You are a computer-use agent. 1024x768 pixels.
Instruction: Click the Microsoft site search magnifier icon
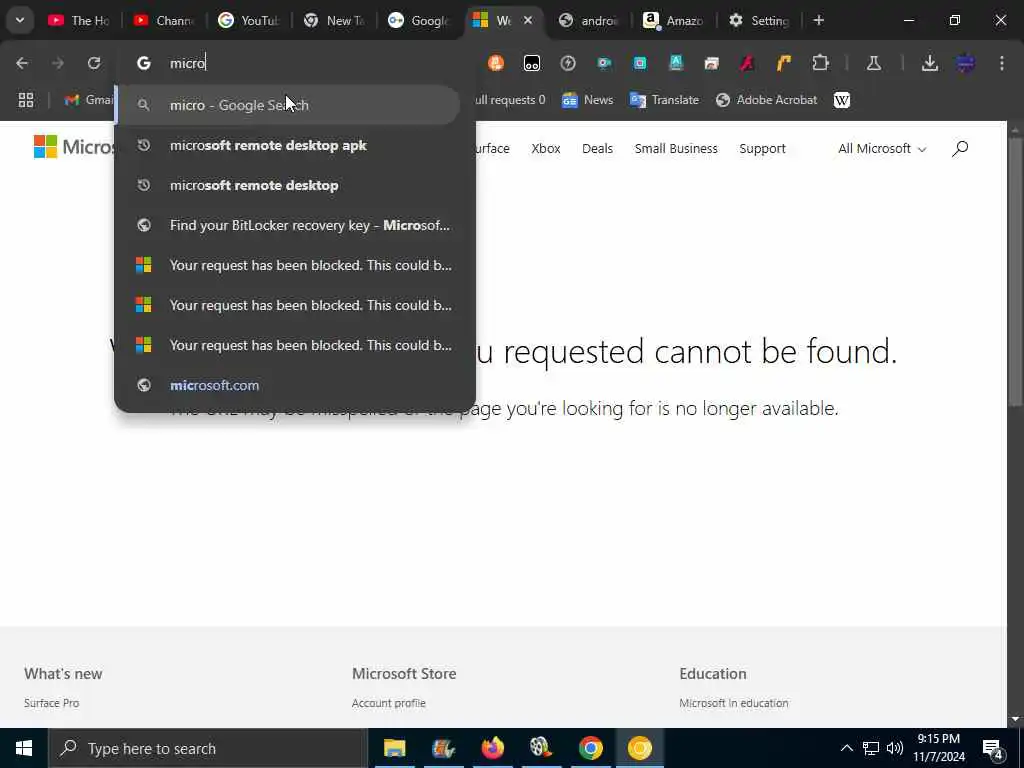(x=959, y=149)
